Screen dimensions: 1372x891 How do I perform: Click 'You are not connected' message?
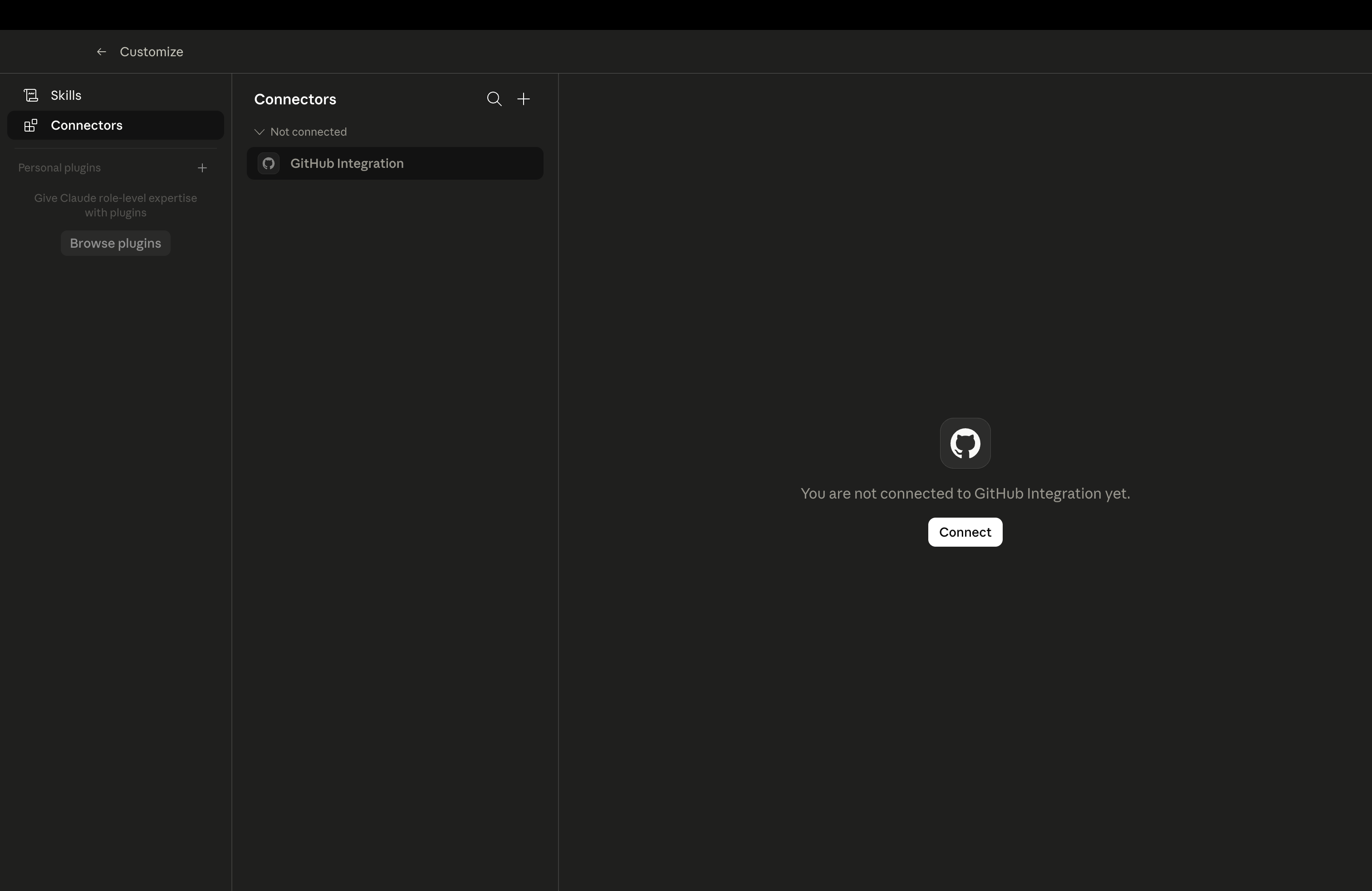click(x=965, y=493)
